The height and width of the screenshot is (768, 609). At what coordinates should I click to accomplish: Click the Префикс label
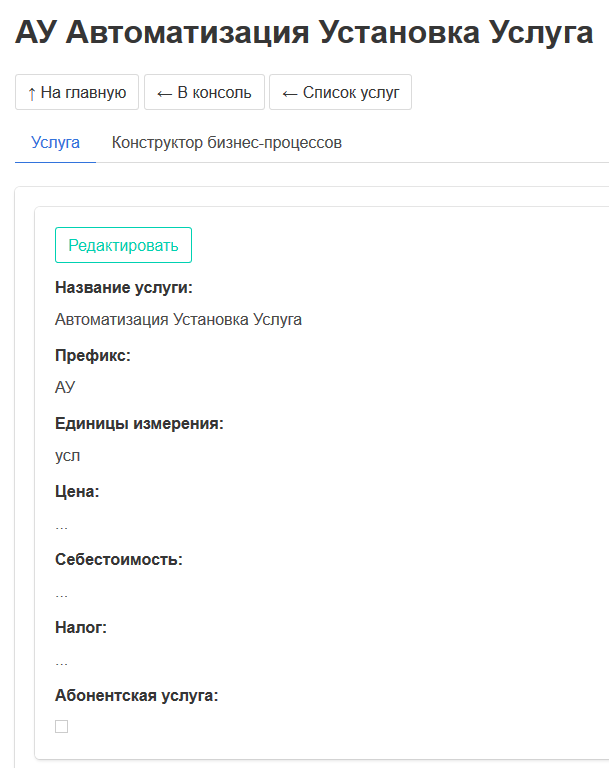pos(93,355)
